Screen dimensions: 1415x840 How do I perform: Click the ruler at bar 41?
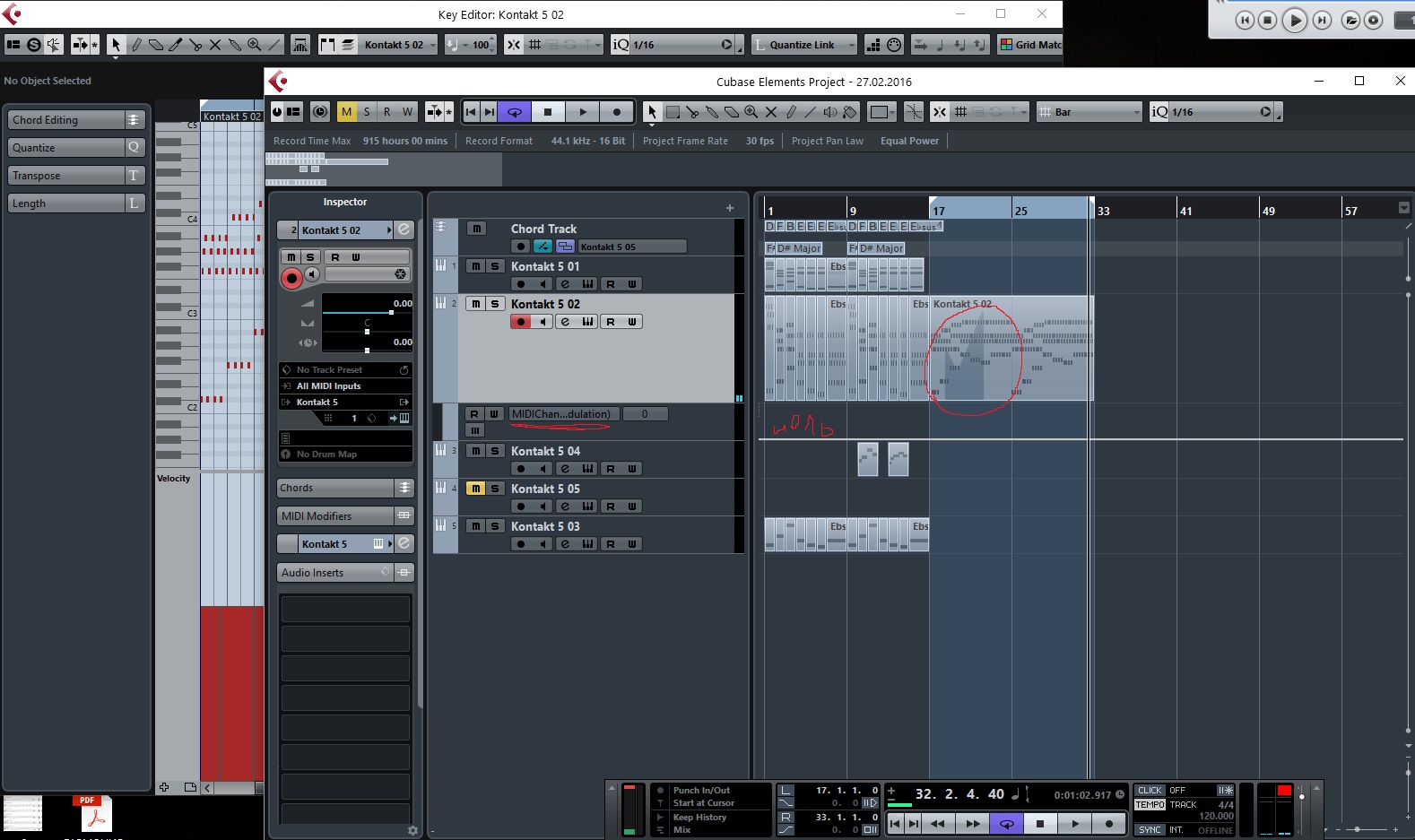[x=1185, y=211]
